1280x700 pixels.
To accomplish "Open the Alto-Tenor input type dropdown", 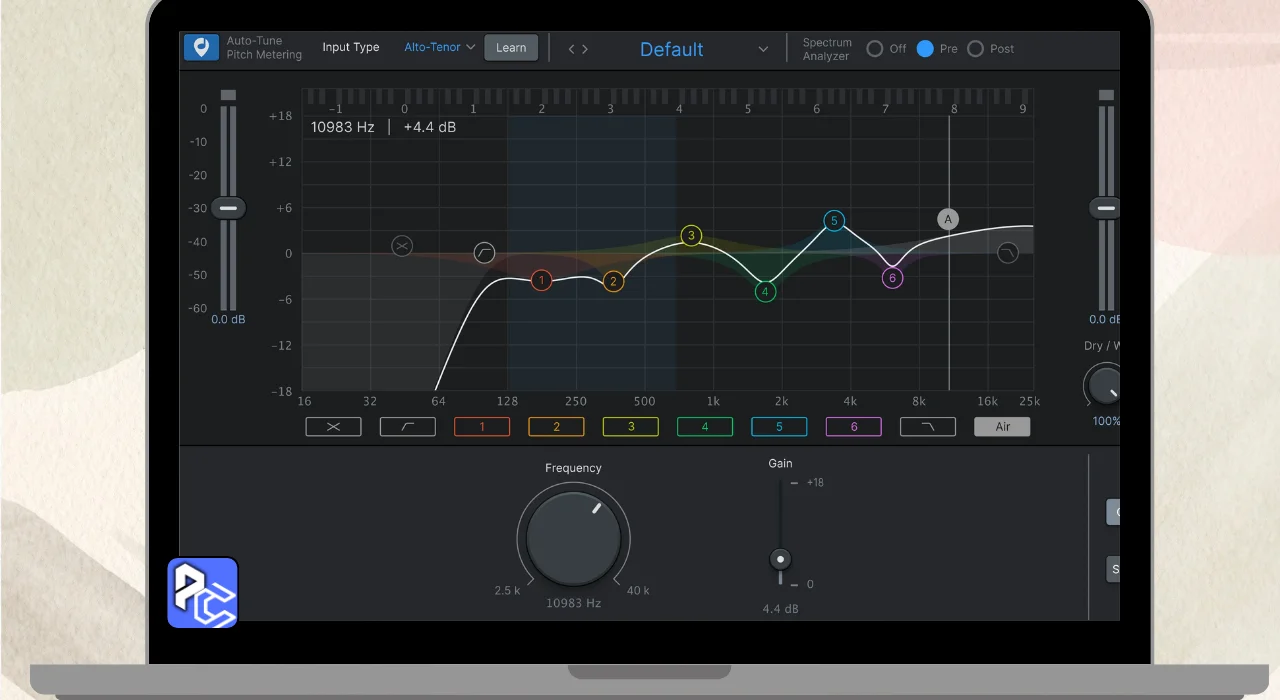I will [440, 47].
